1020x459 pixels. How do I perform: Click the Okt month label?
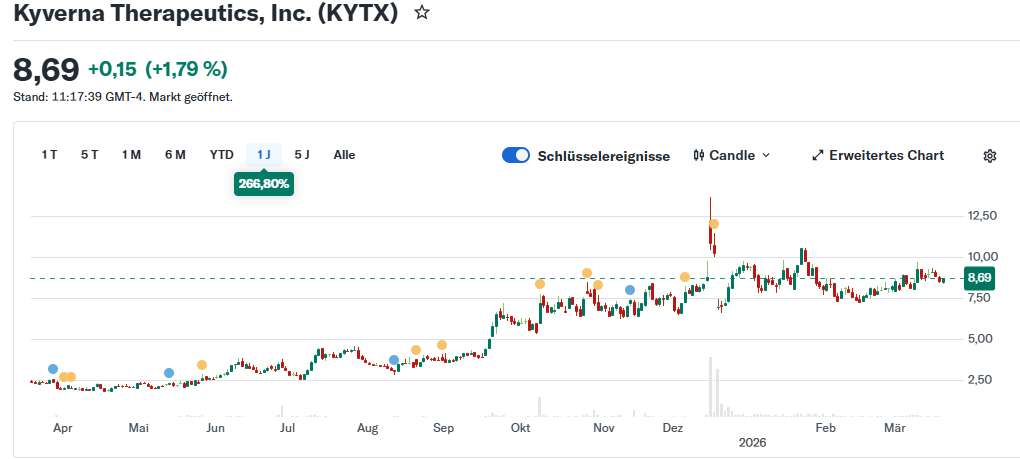[x=520, y=428]
